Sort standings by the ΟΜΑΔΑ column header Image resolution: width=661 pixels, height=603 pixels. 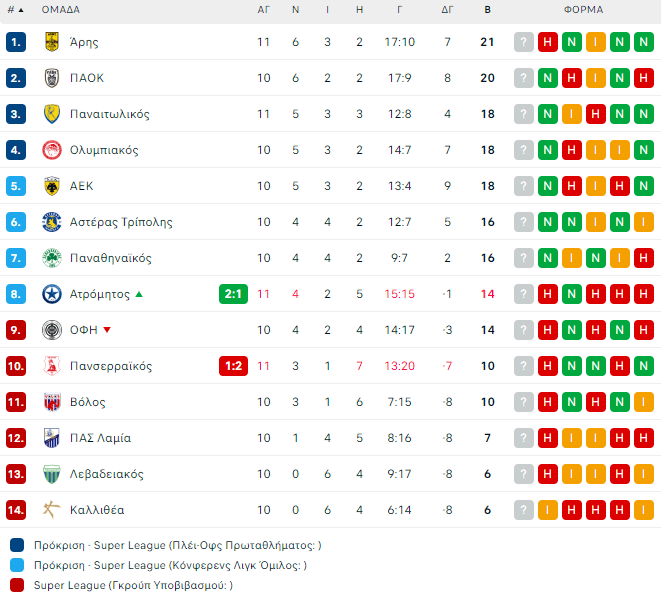pyautogui.click(x=61, y=10)
